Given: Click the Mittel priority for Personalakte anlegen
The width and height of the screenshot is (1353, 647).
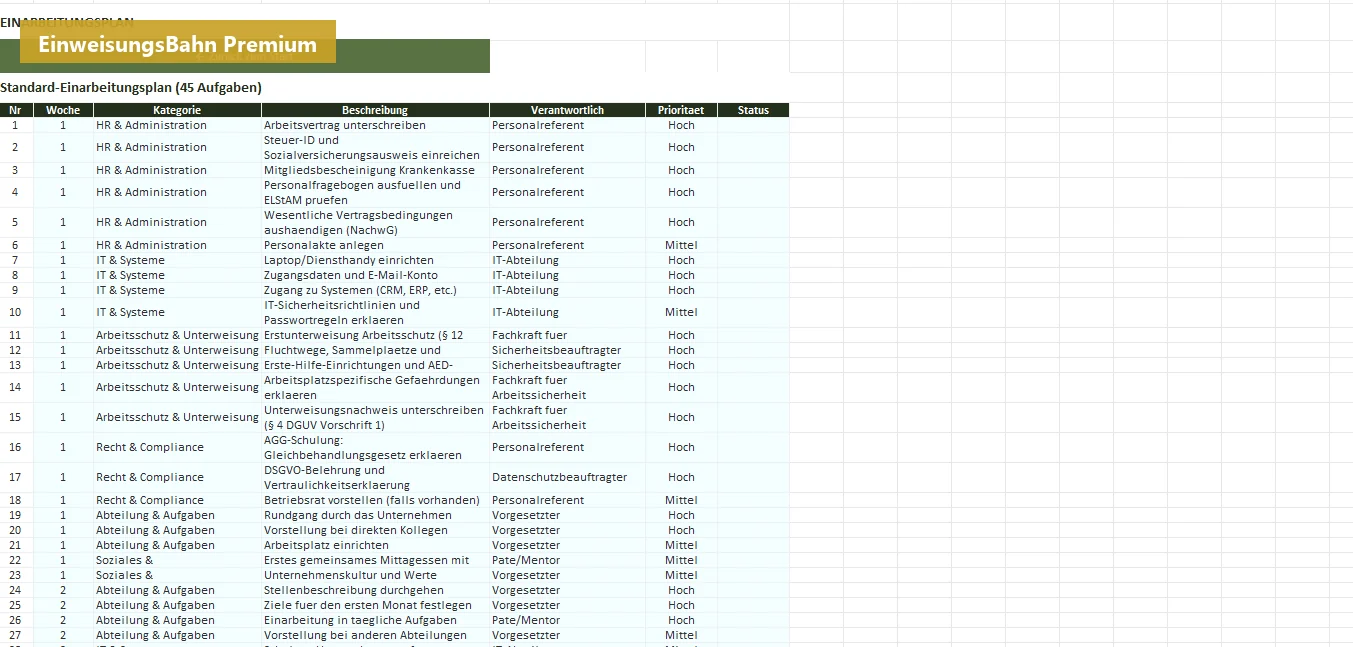Looking at the screenshot, I should 681,245.
